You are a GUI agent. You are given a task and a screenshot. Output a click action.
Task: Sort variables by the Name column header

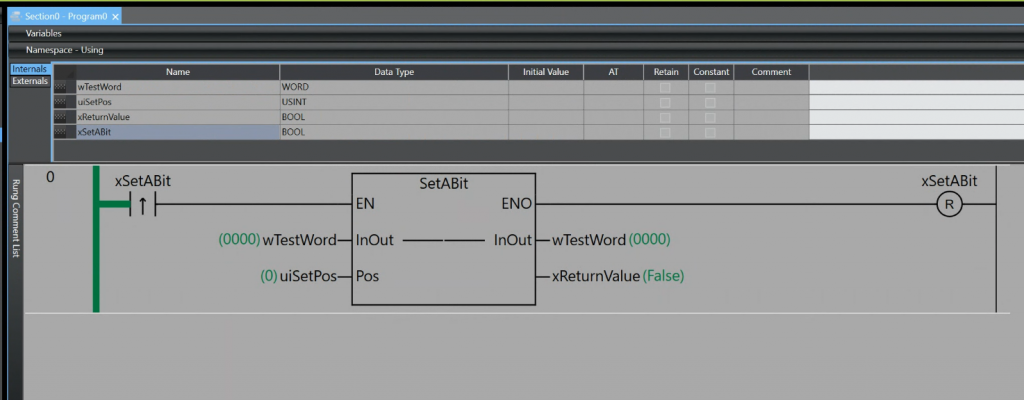[178, 72]
